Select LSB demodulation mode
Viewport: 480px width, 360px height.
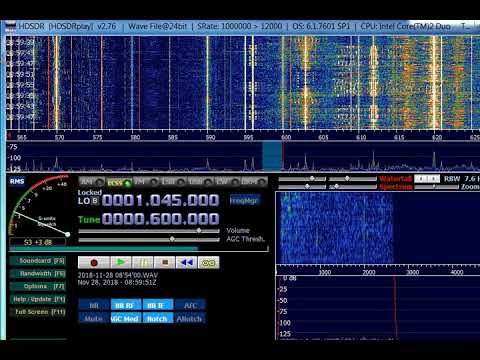[173, 182]
